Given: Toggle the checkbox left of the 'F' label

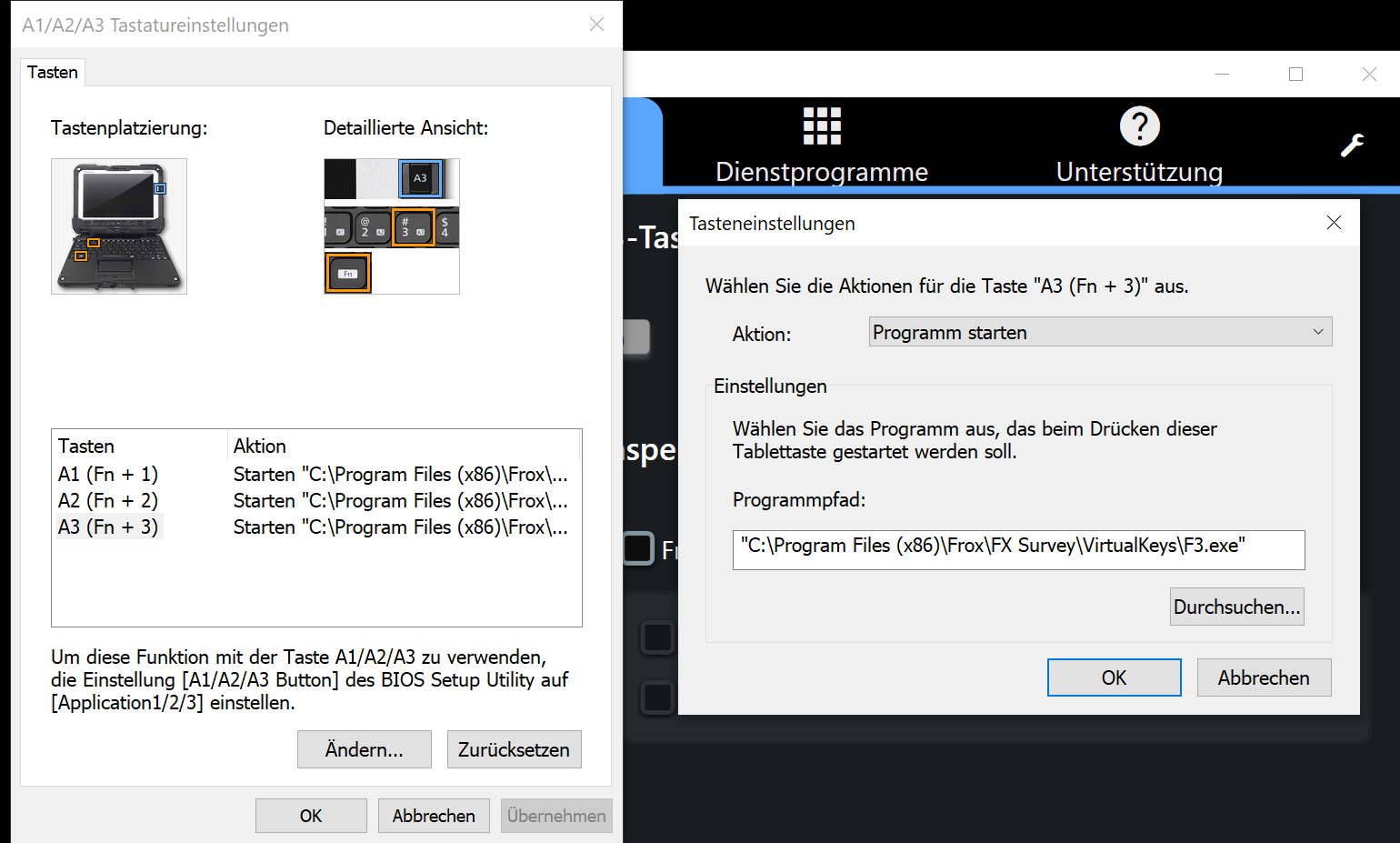Looking at the screenshot, I should (x=638, y=548).
